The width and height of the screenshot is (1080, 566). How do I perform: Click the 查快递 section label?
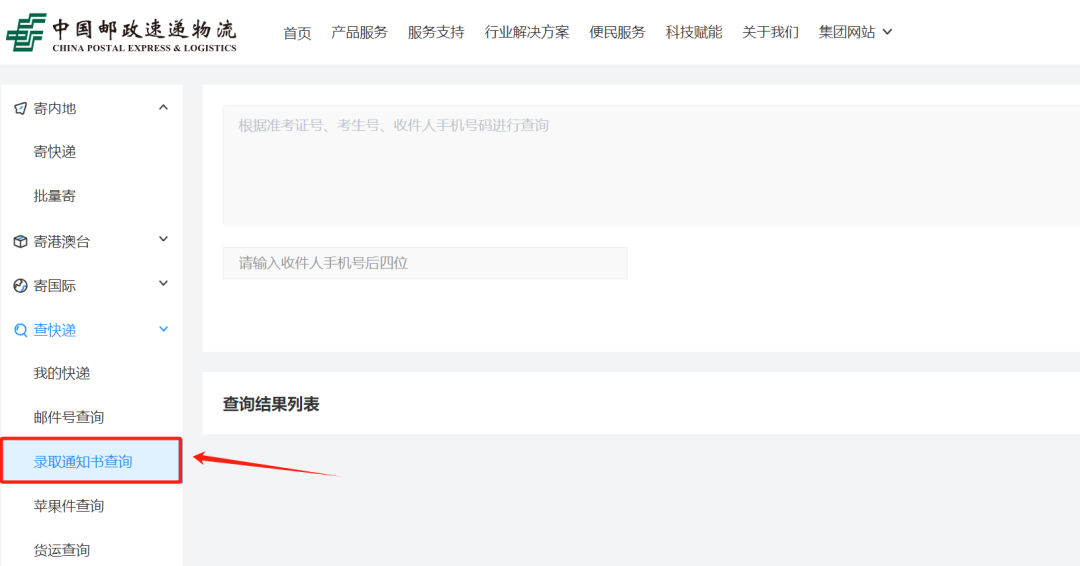pyautogui.click(x=54, y=331)
